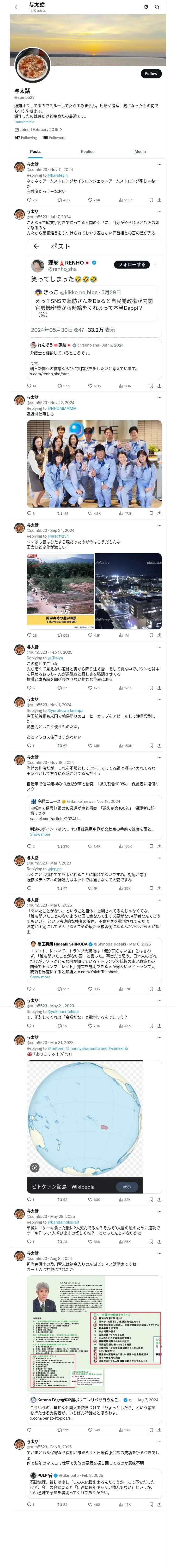Share the Nov 22, 2024 group photo post
176x1568 pixels.
click(x=159, y=513)
